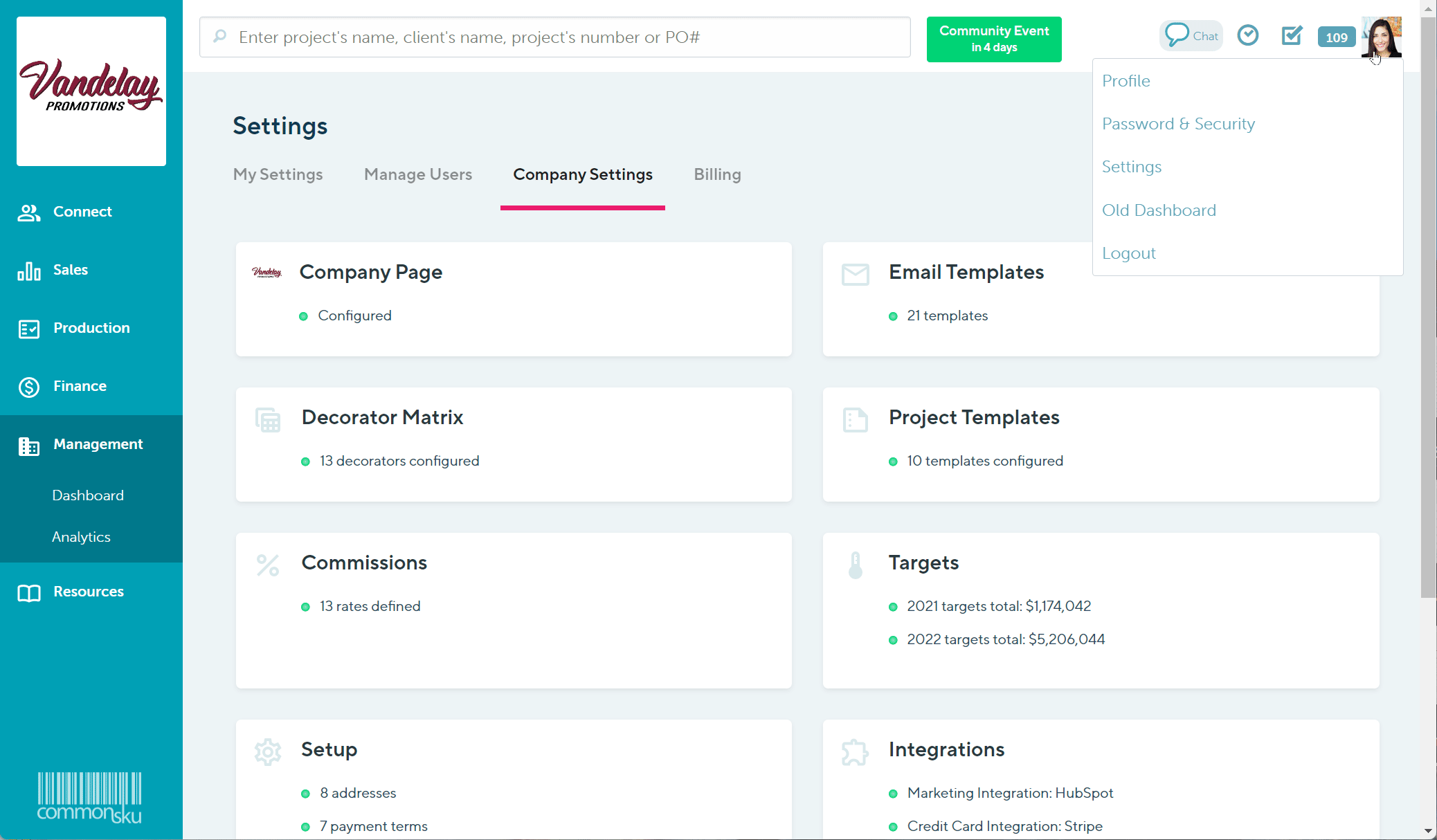The image size is (1437, 840).
Task: Click the Setup gear icon
Action: pyautogui.click(x=268, y=751)
